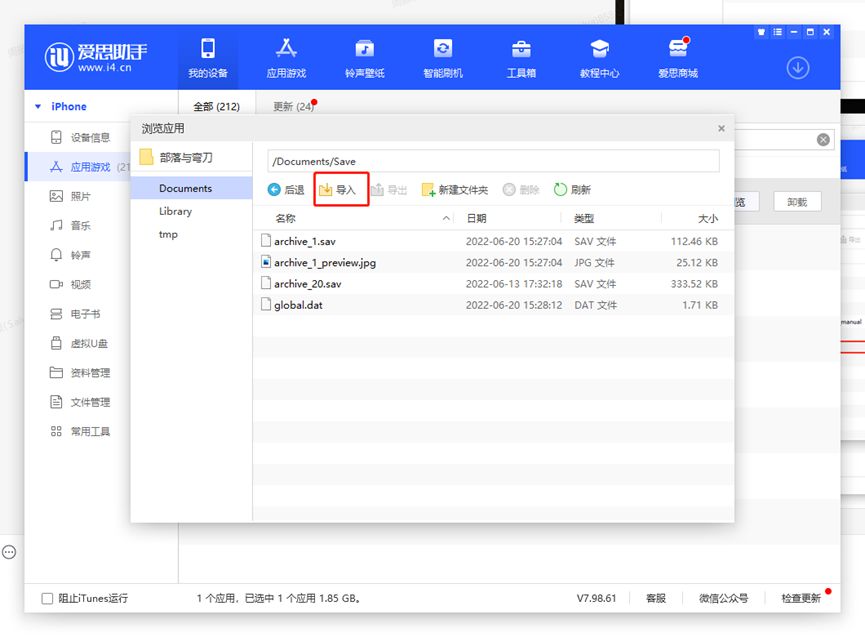
Task: Sort by 日期 column header
Action: [477, 218]
